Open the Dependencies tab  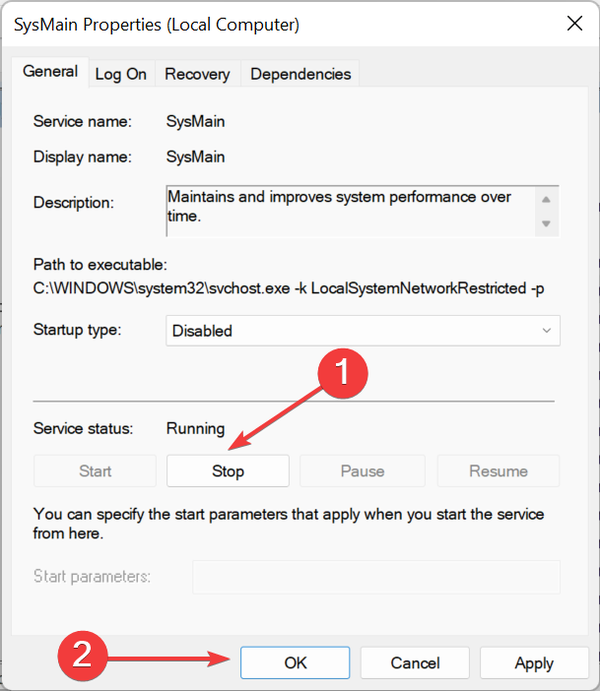coord(300,74)
